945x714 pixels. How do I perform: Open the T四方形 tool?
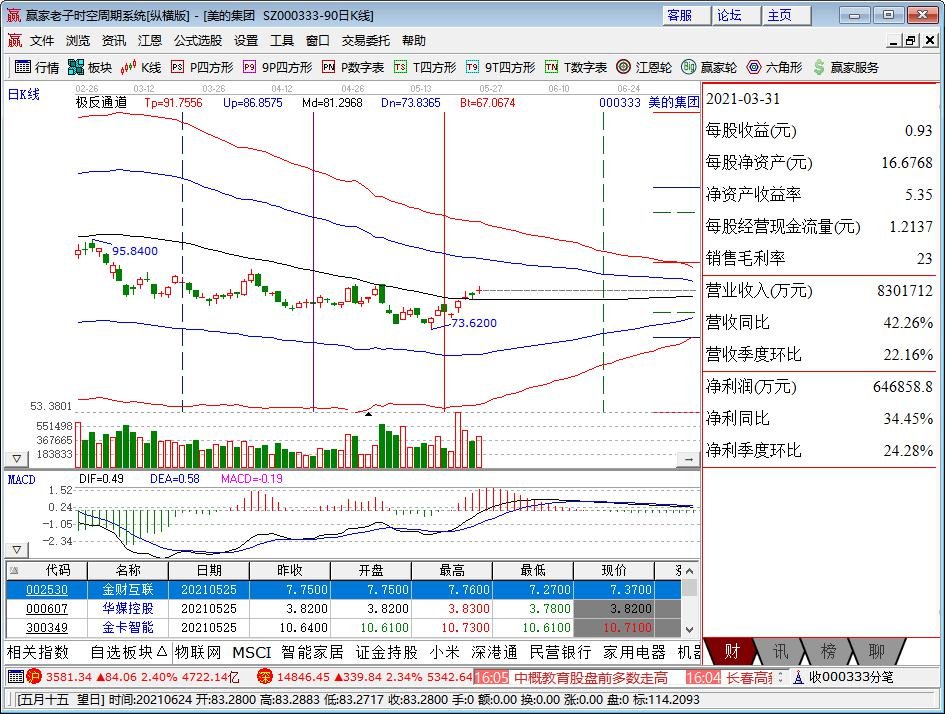click(x=425, y=67)
